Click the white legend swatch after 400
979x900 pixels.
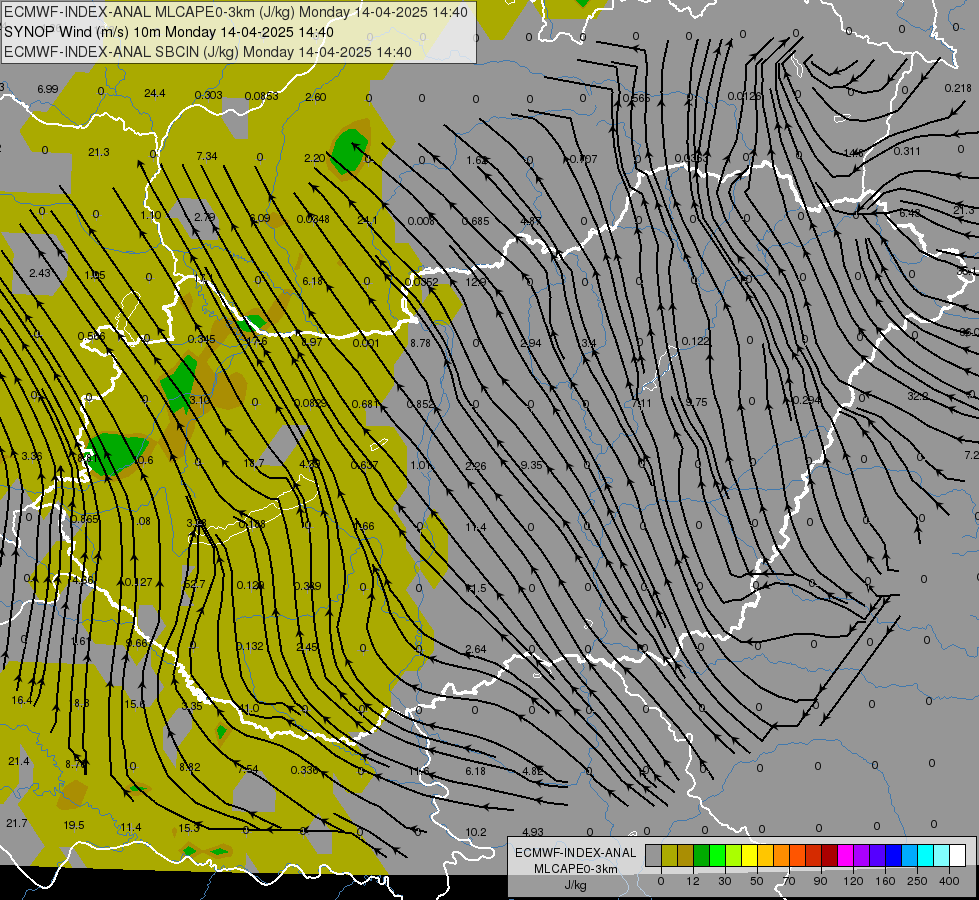[x=957, y=856]
